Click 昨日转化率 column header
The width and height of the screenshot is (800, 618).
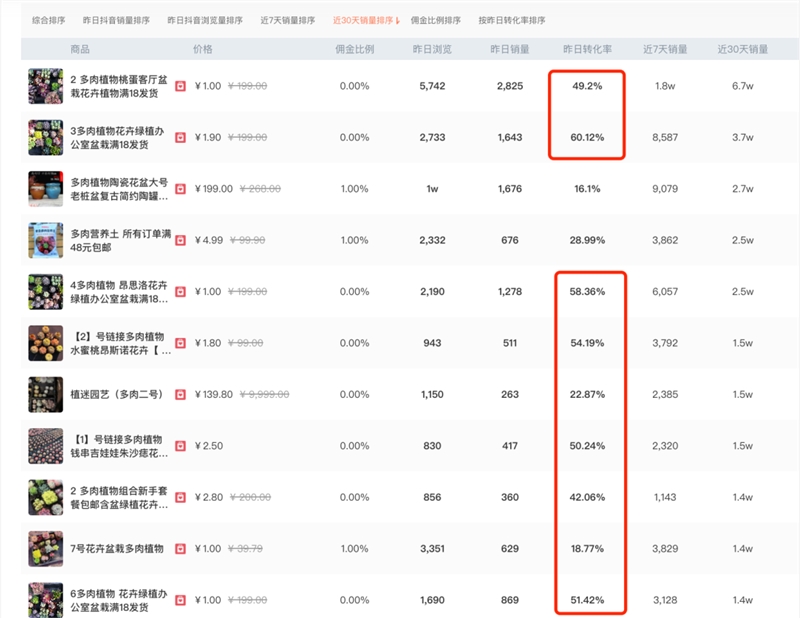pyautogui.click(x=587, y=50)
